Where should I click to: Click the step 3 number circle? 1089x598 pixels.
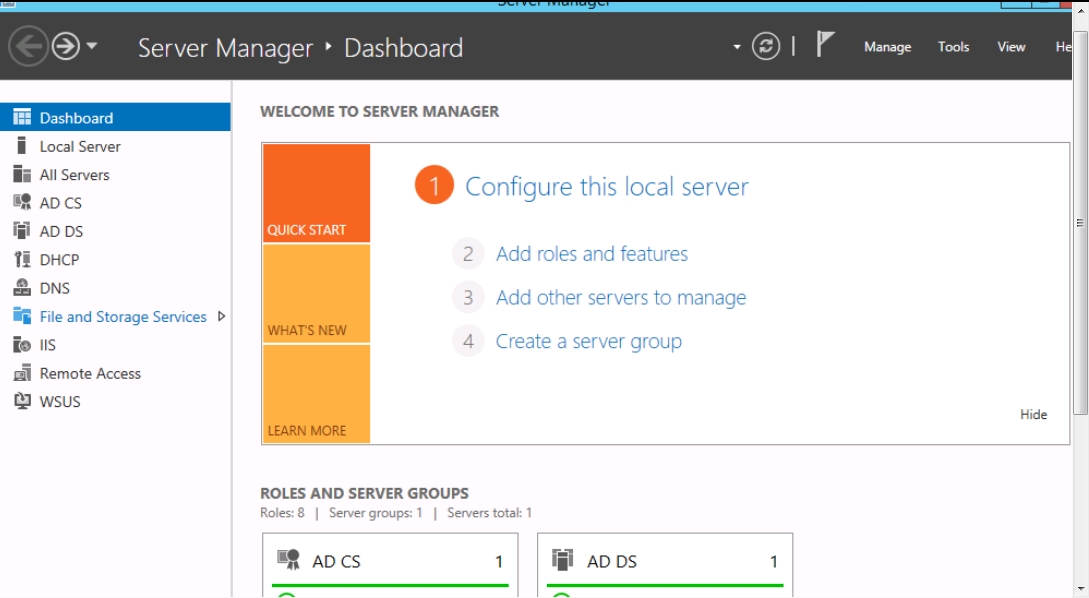[x=468, y=297]
